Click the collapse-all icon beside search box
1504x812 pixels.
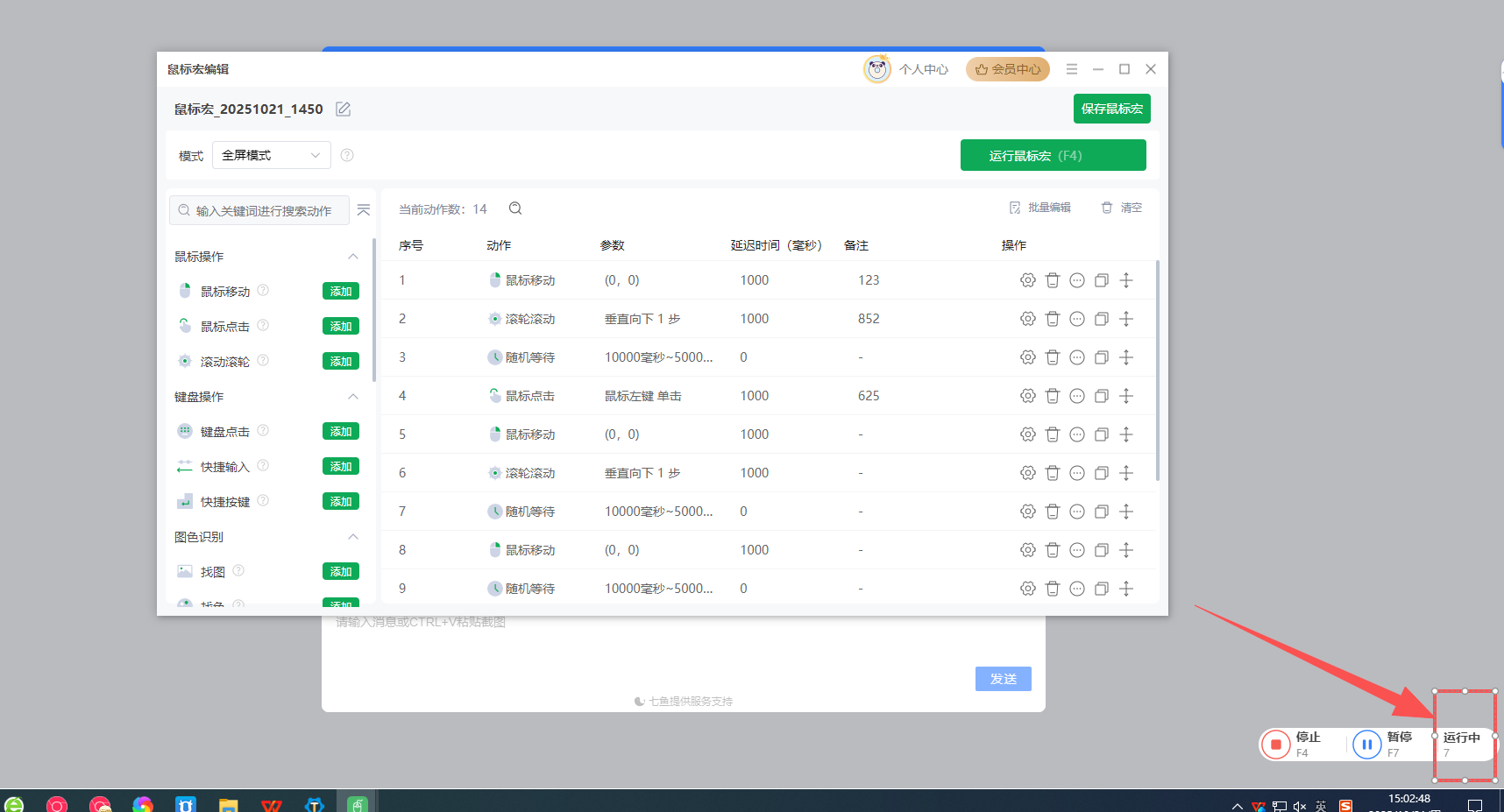pos(364,210)
